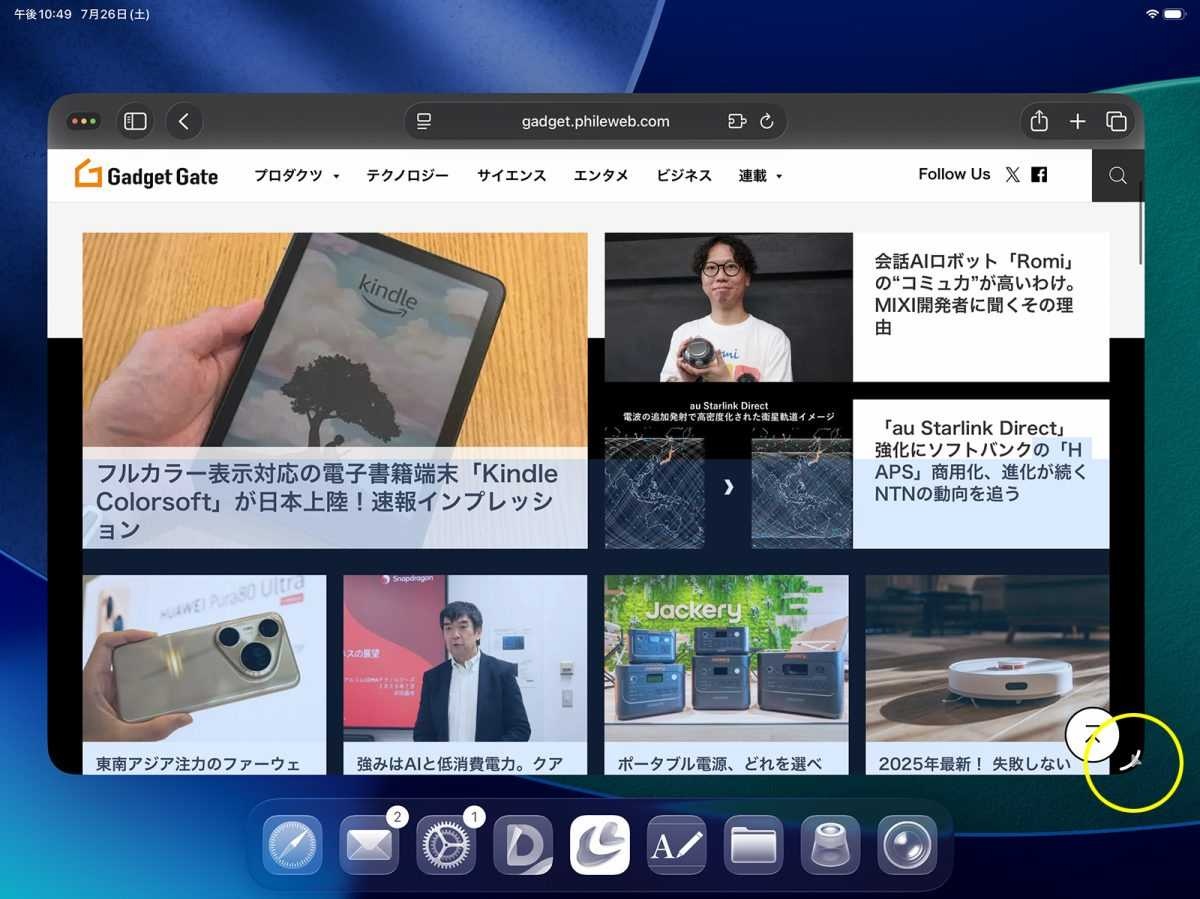
Task: Click the gadget.phileweb.com address field
Action: (595, 122)
